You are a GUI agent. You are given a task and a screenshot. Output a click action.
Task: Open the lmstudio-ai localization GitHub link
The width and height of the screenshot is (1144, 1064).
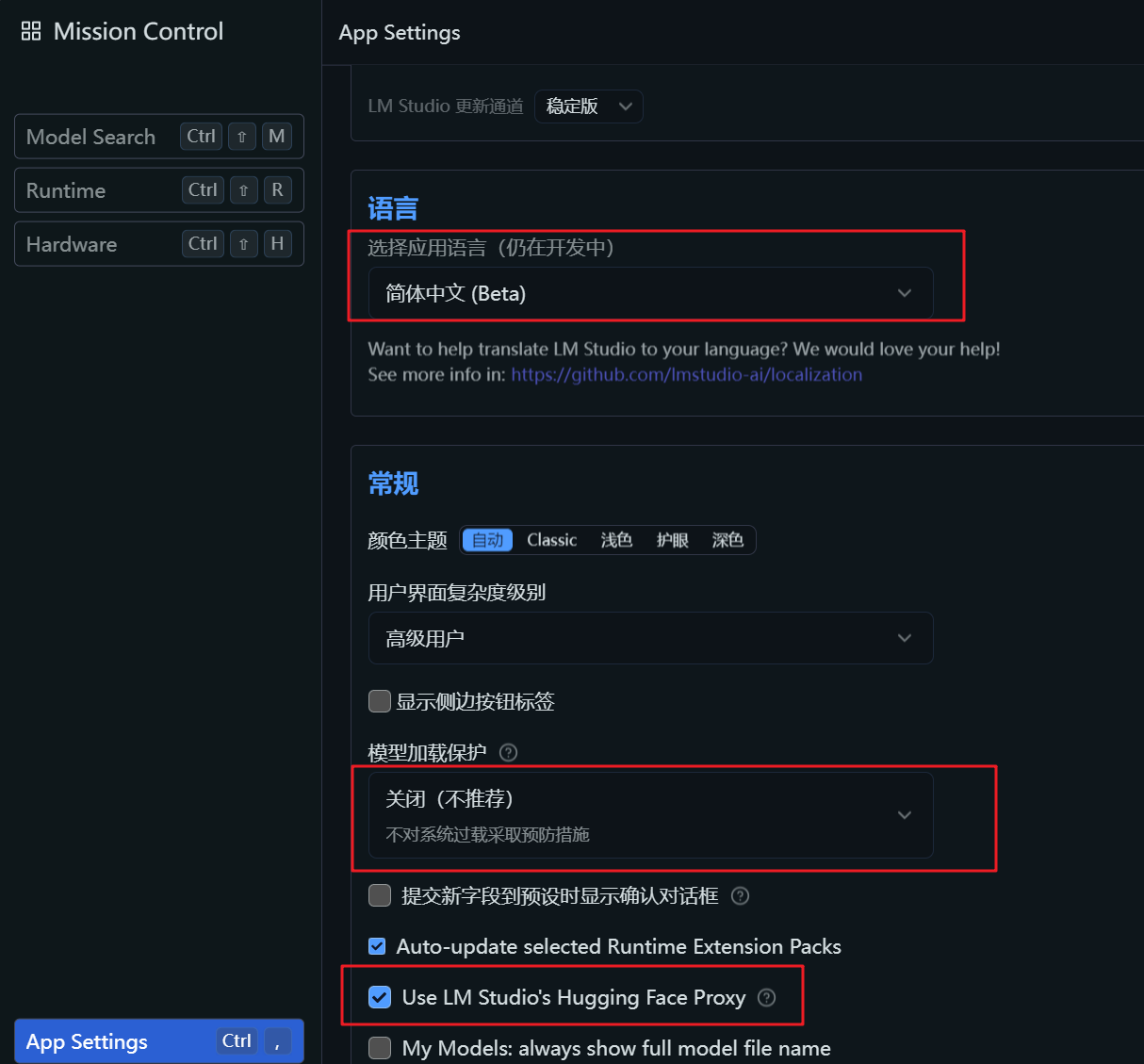tap(686, 374)
